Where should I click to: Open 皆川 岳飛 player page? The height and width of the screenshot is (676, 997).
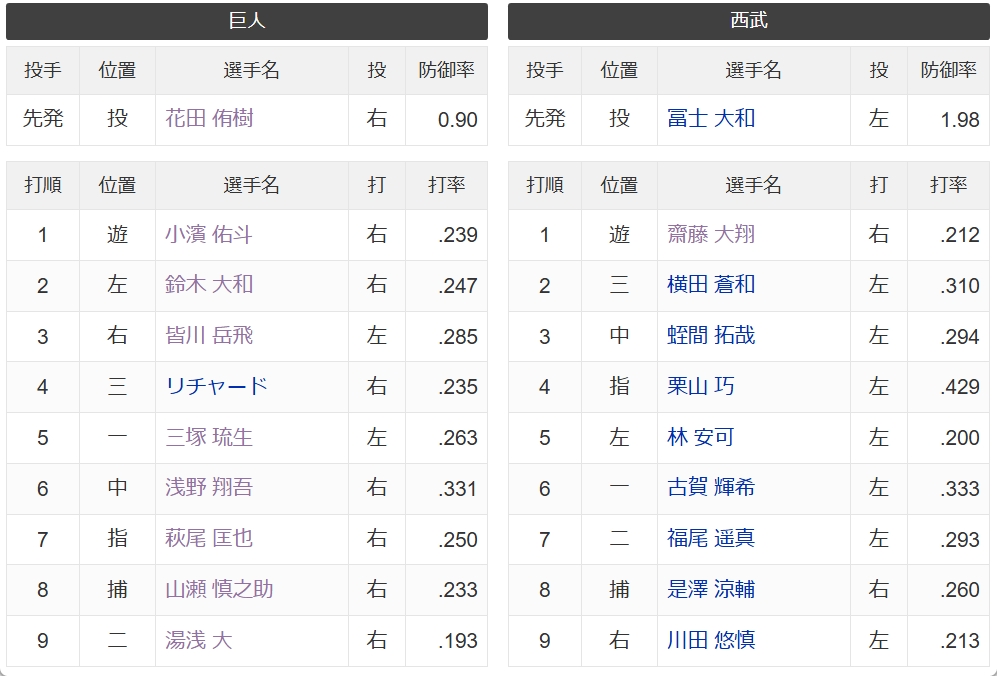point(209,336)
